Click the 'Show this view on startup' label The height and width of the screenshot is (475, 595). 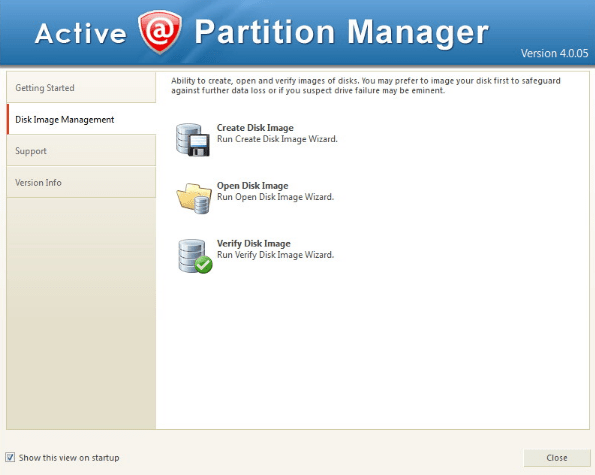coord(69,458)
